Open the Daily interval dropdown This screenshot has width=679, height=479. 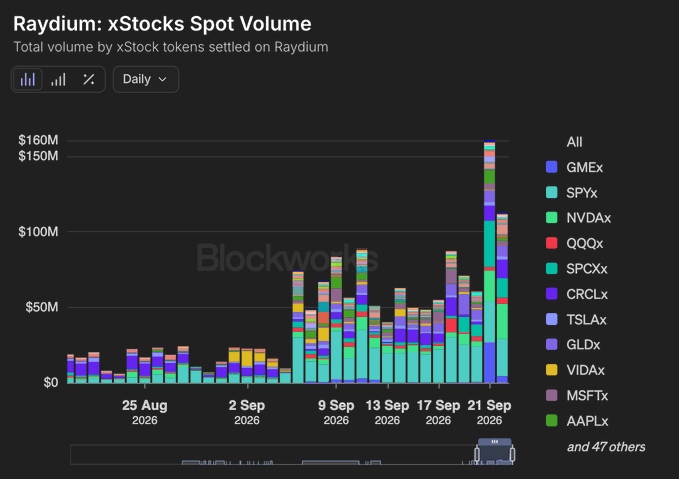[146, 79]
